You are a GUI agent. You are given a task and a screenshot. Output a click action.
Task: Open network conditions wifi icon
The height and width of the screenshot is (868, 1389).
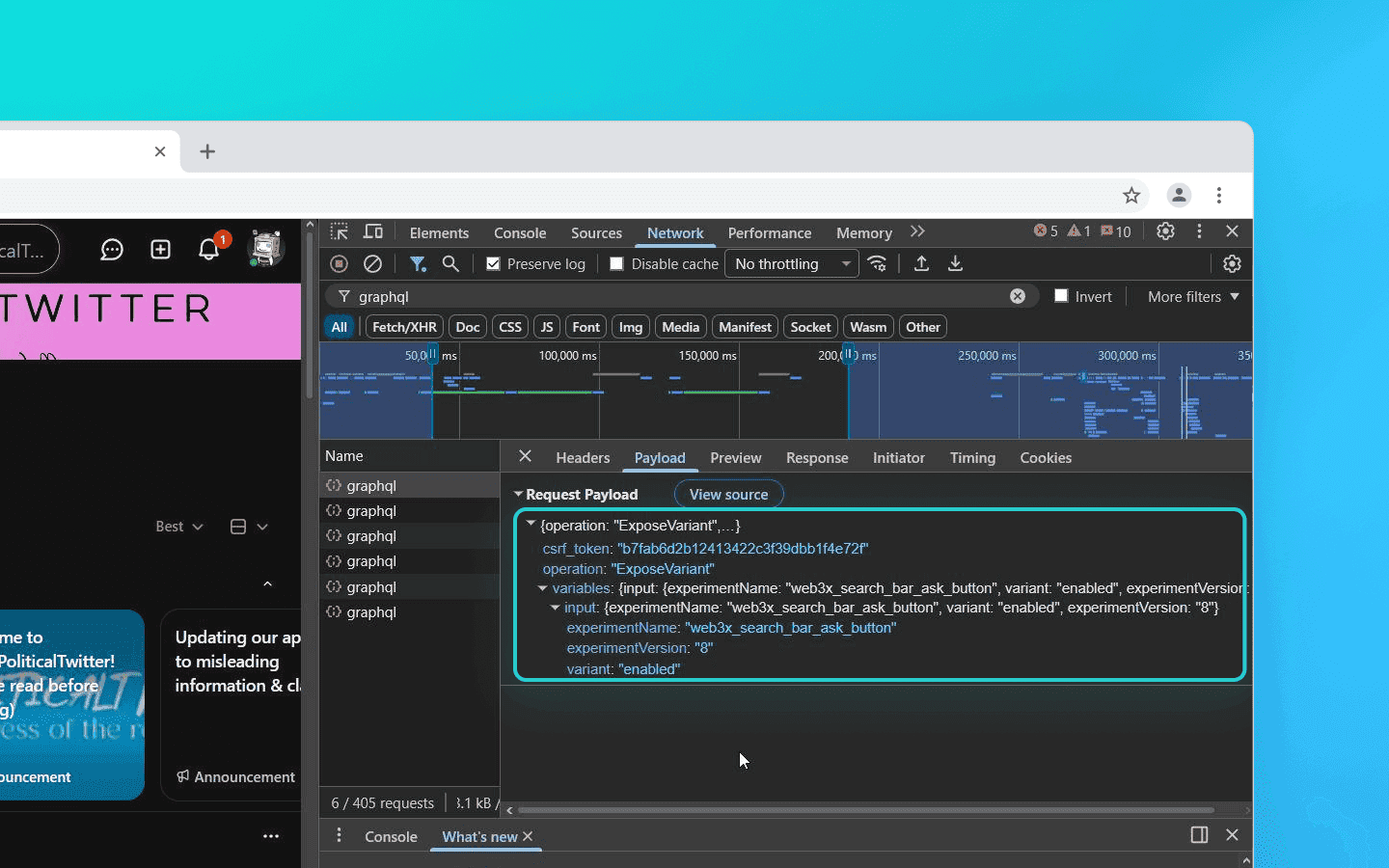(x=877, y=264)
